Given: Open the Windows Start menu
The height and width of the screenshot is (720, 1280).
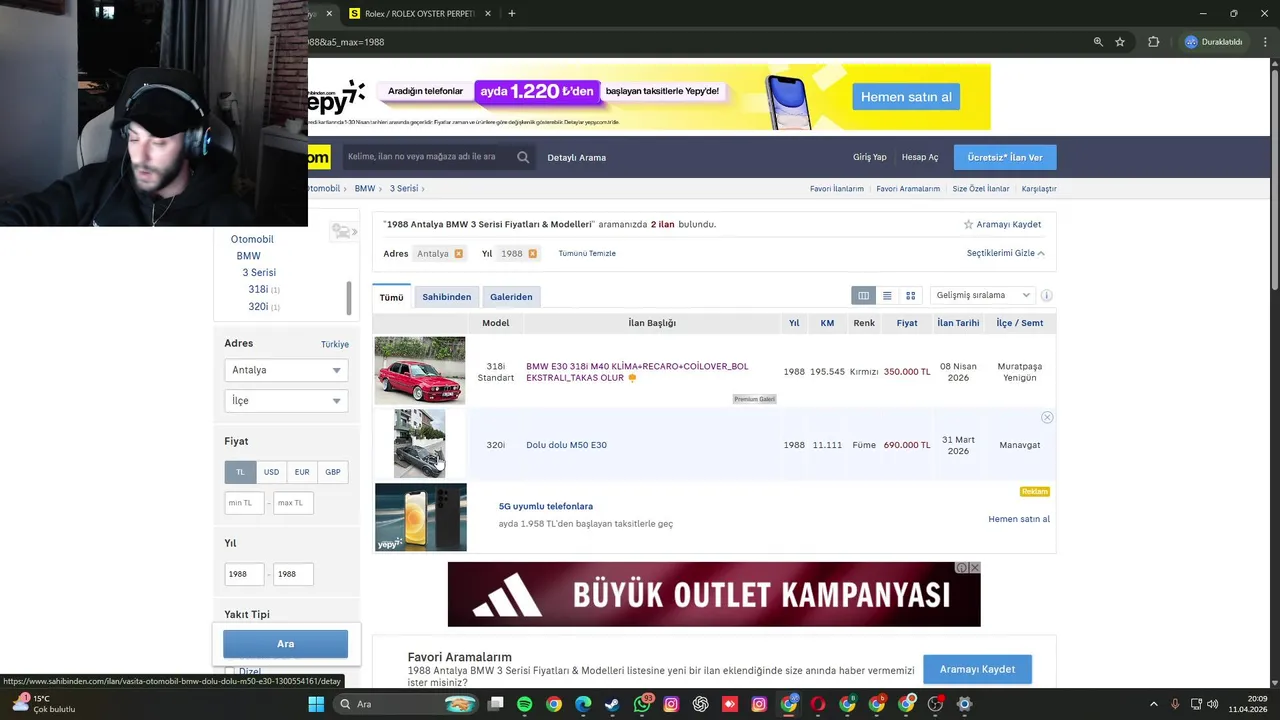Looking at the screenshot, I should (316, 704).
